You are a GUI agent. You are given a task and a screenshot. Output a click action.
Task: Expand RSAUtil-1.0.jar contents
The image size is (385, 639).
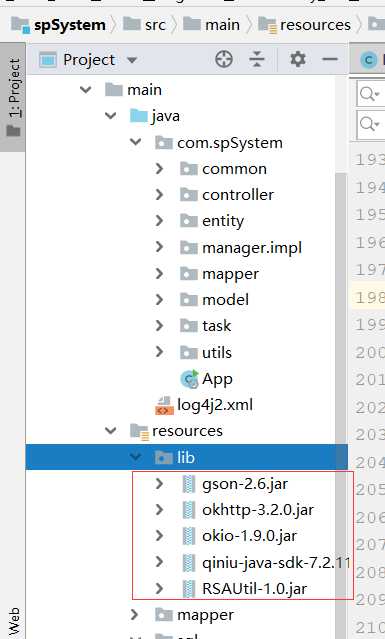click(159, 588)
